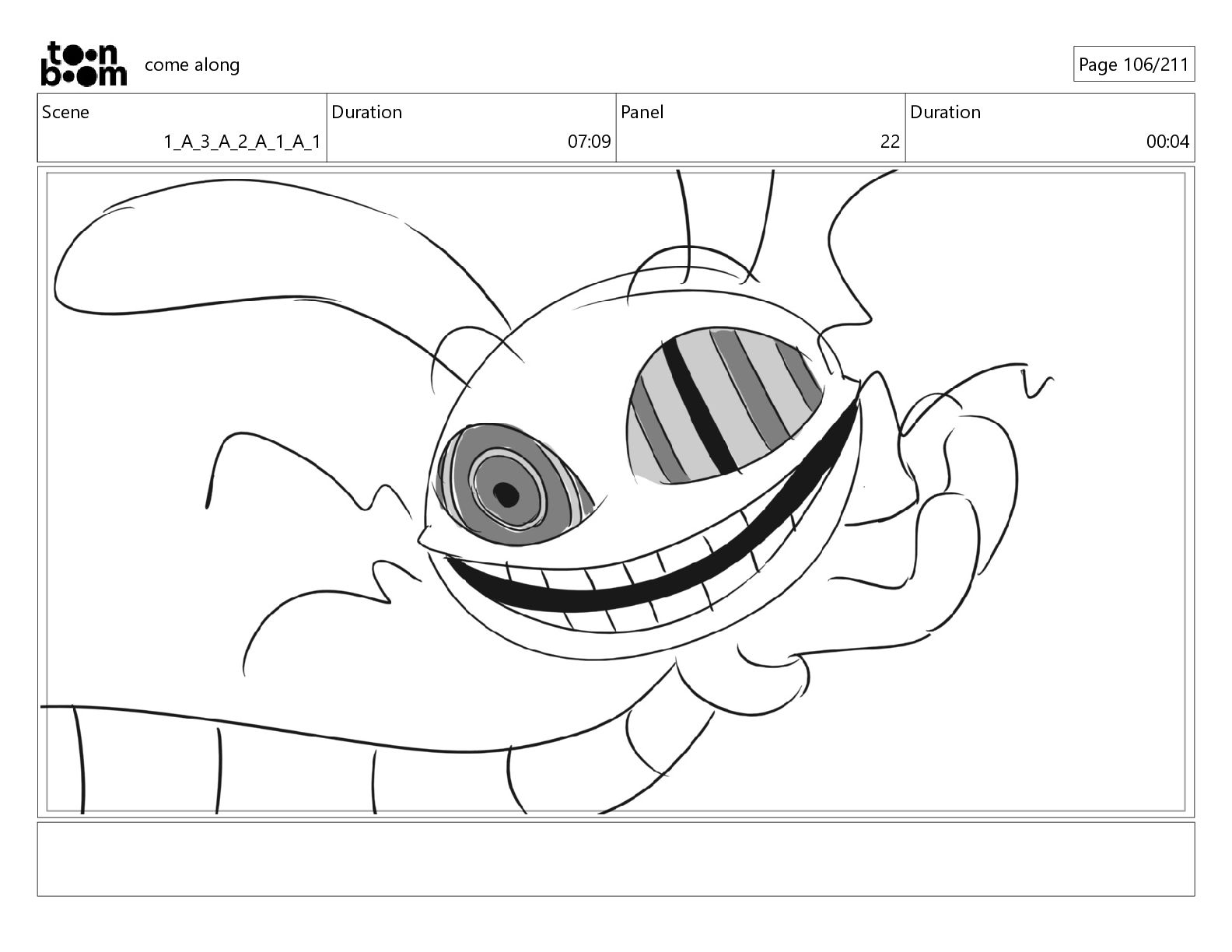Select the 'Scene' header label
Screen dimensions: 1232x952
point(65,112)
